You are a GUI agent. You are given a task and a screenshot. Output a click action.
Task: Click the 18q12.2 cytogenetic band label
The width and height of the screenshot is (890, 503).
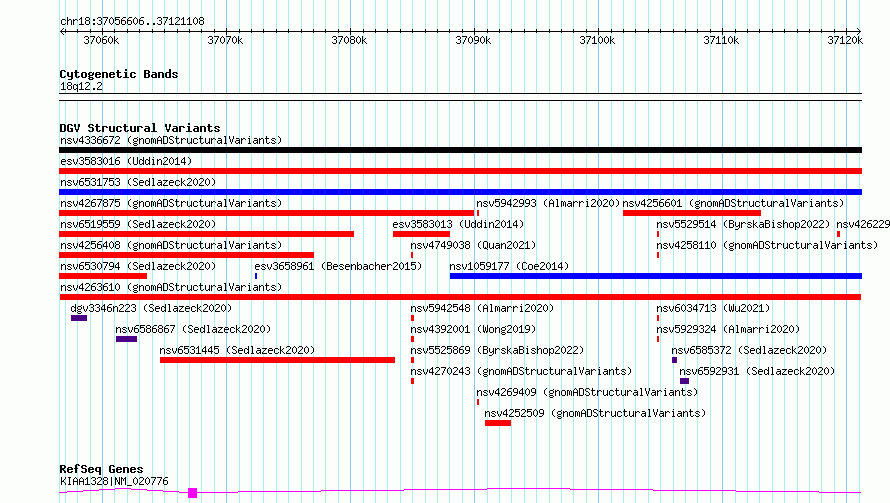81,86
